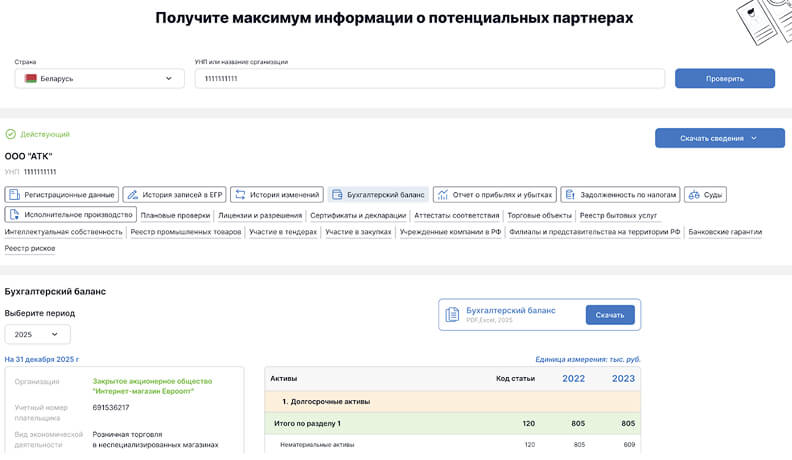This screenshot has height=460, width=792.
Task: Open the Лицензии и разрешения section
Action: (259, 215)
